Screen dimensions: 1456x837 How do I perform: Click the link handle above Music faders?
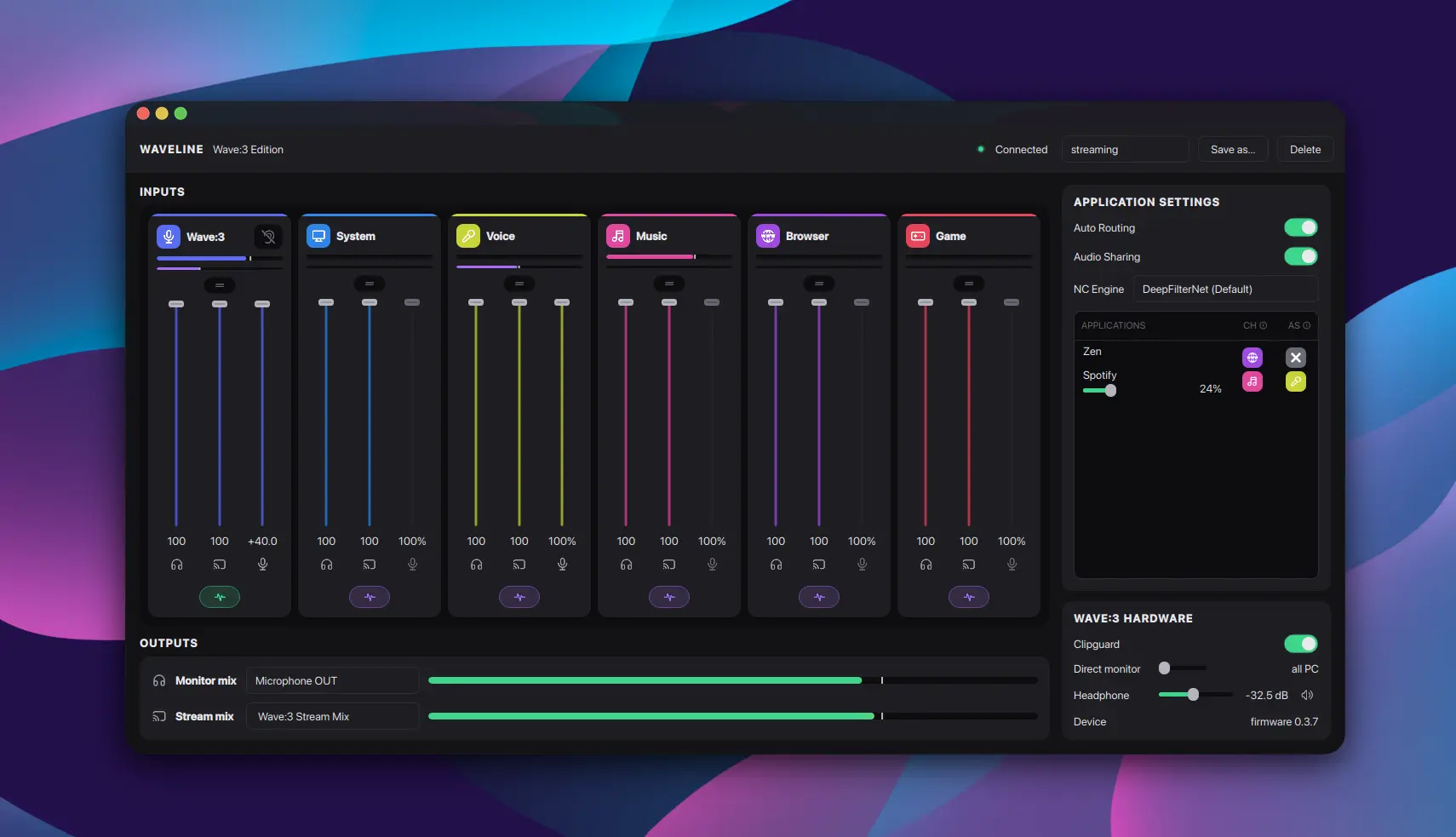pos(669,284)
